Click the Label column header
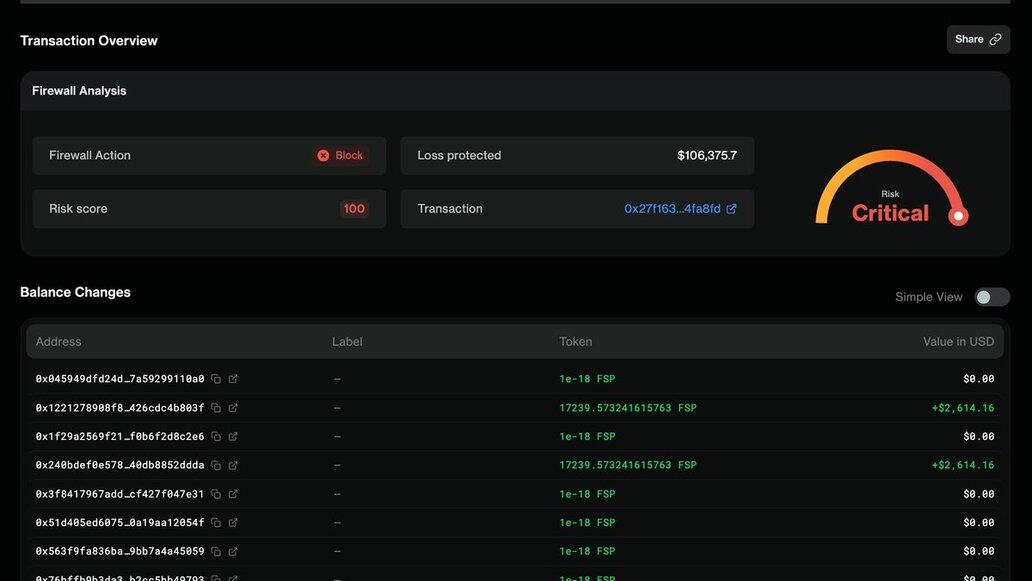Image resolution: width=1032 pixels, height=581 pixels. 347,342
